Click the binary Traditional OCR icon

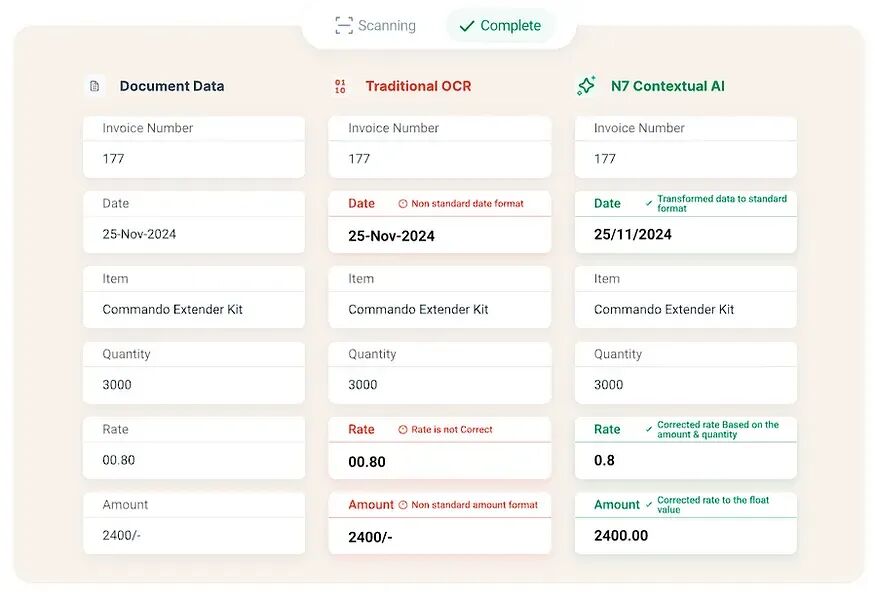click(x=340, y=86)
